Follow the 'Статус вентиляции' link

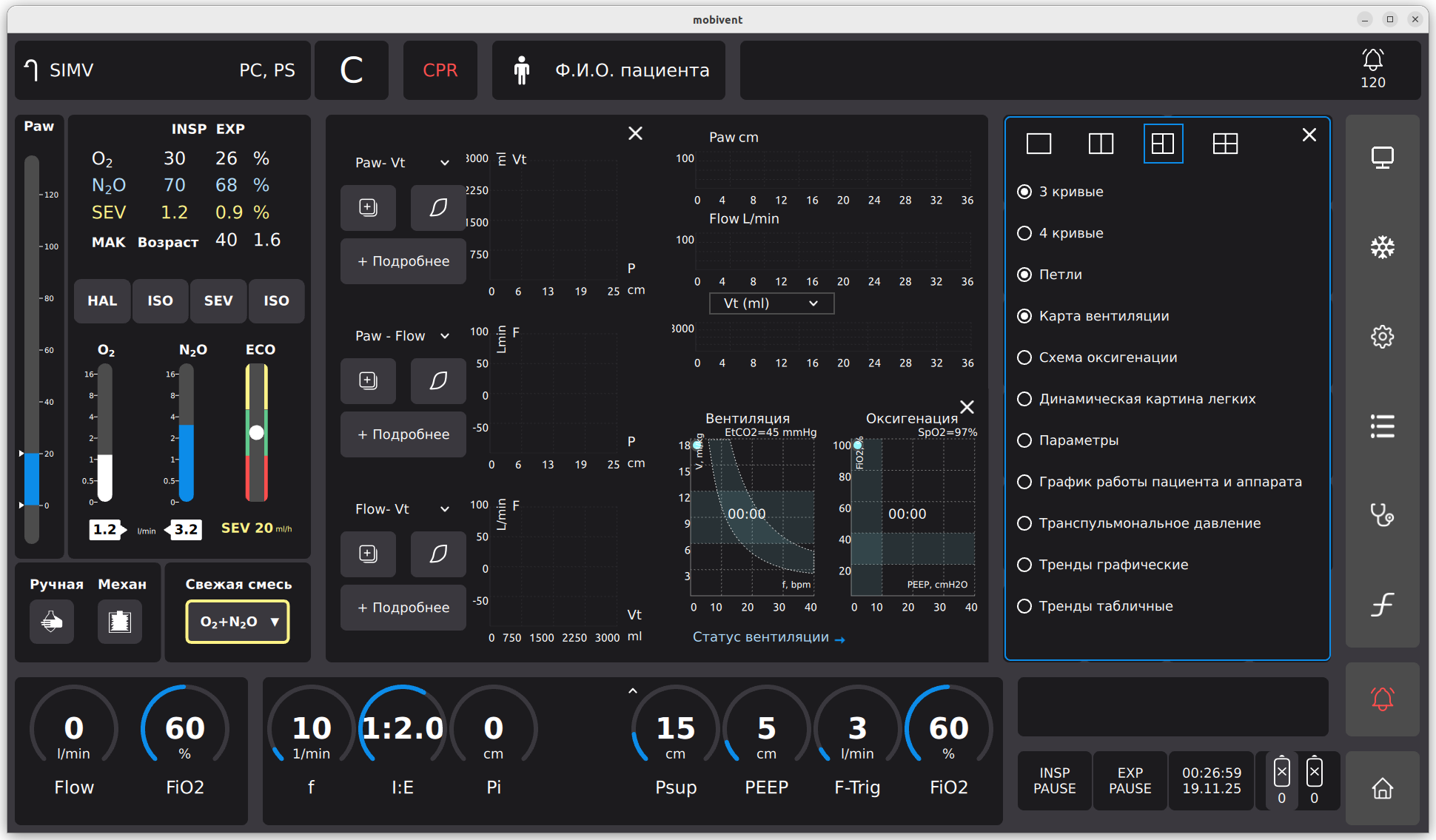point(768,637)
